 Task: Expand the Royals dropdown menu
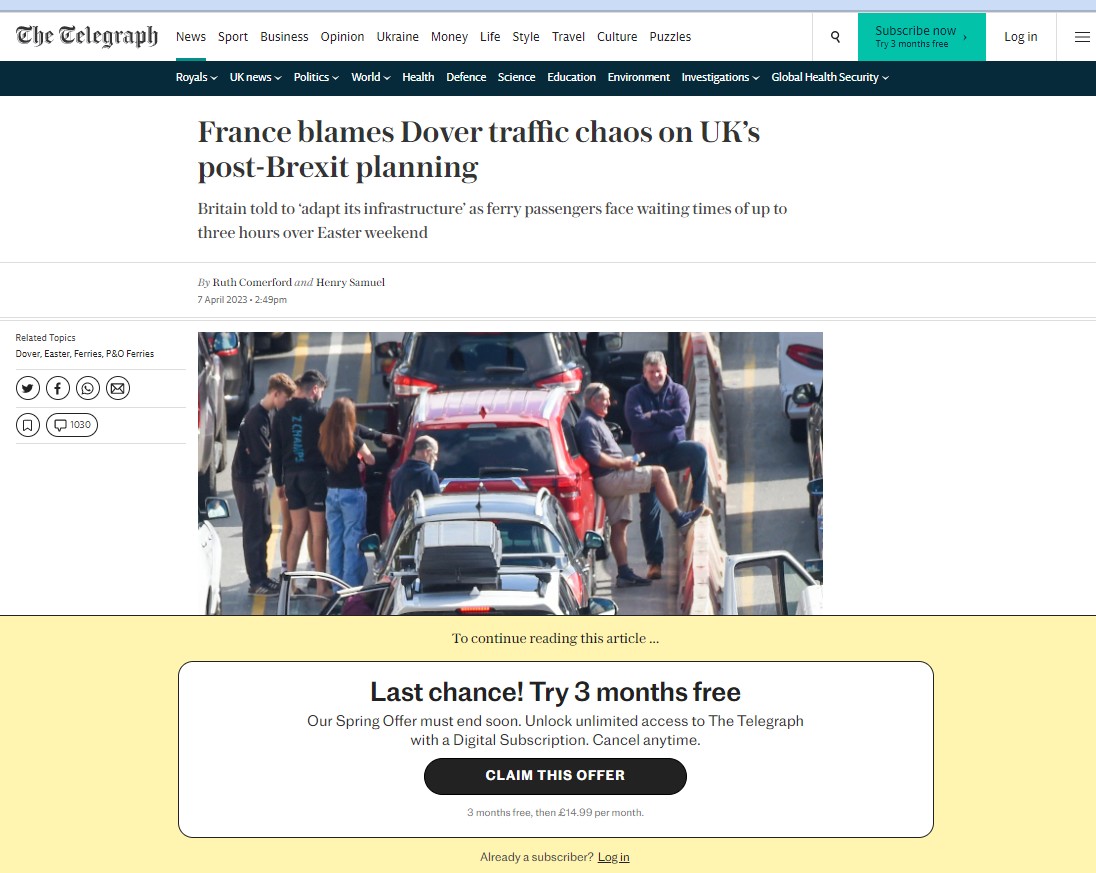click(x=196, y=78)
